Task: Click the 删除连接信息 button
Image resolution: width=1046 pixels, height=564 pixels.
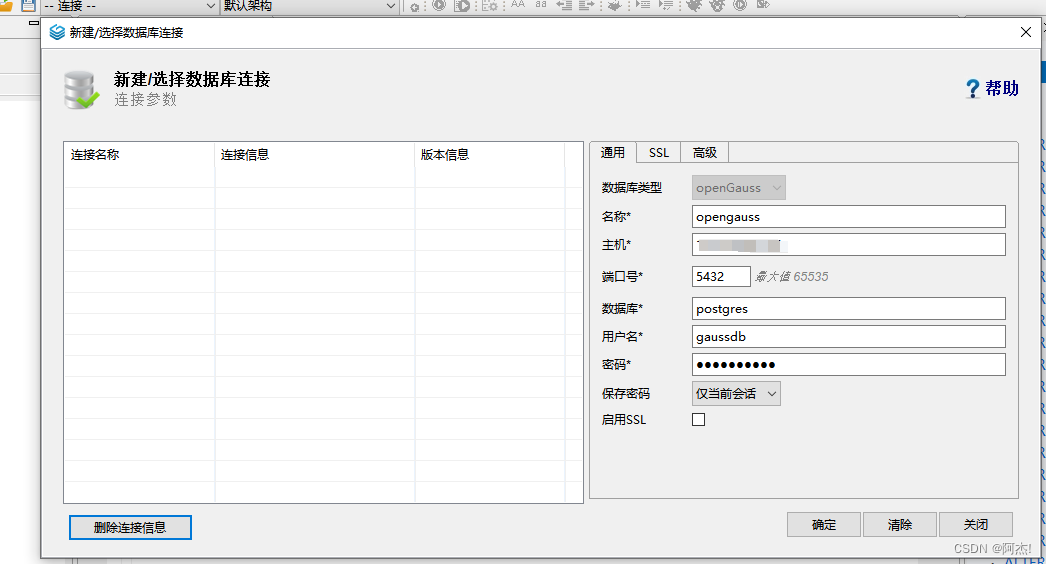Action: click(x=130, y=527)
